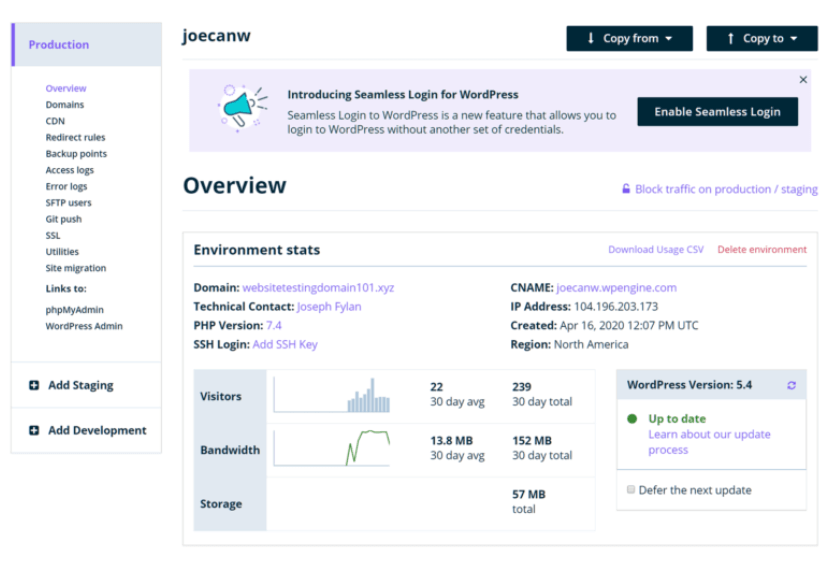Screen dimensions: 830x562
Task: Click the 152 MB bandwidth total
Action: coord(531,441)
